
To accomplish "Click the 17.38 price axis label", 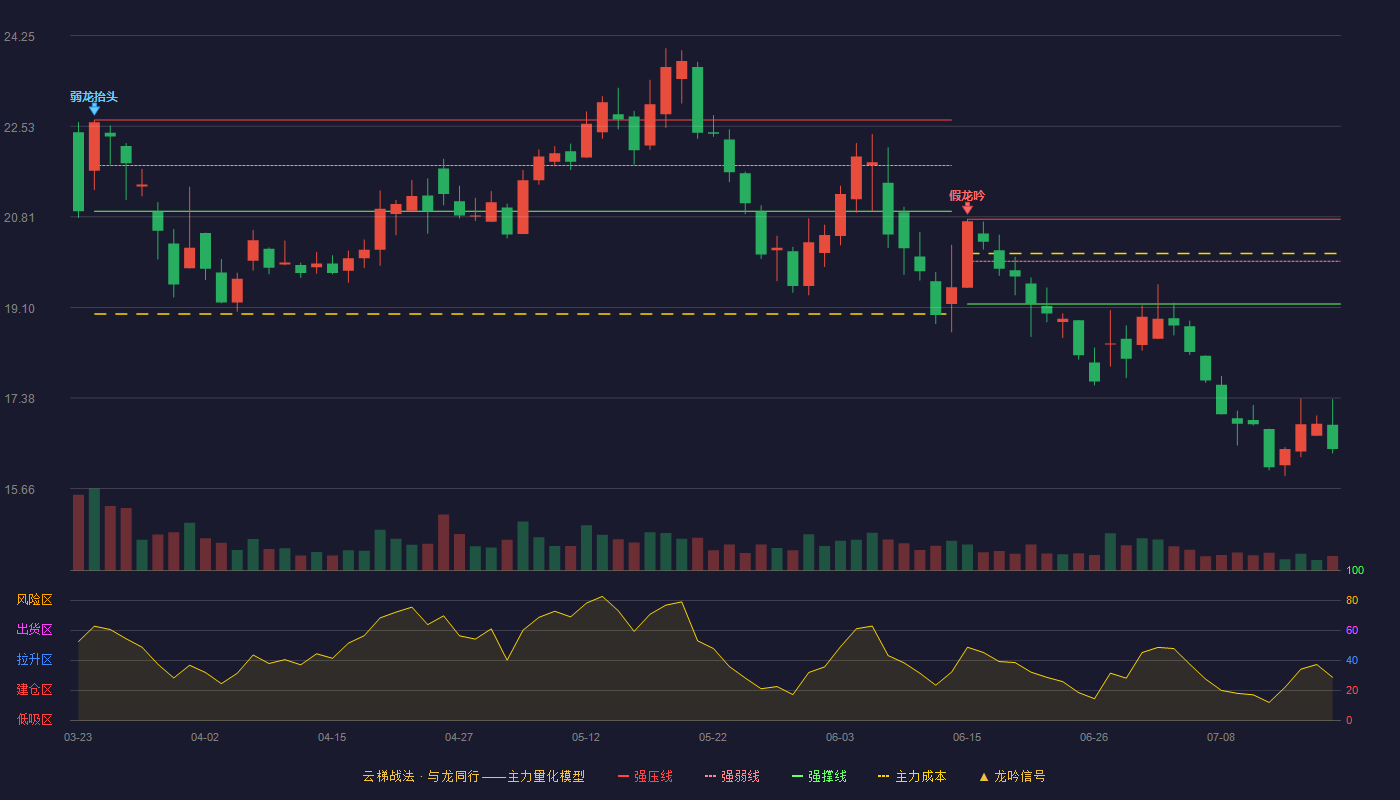I will click(19, 399).
